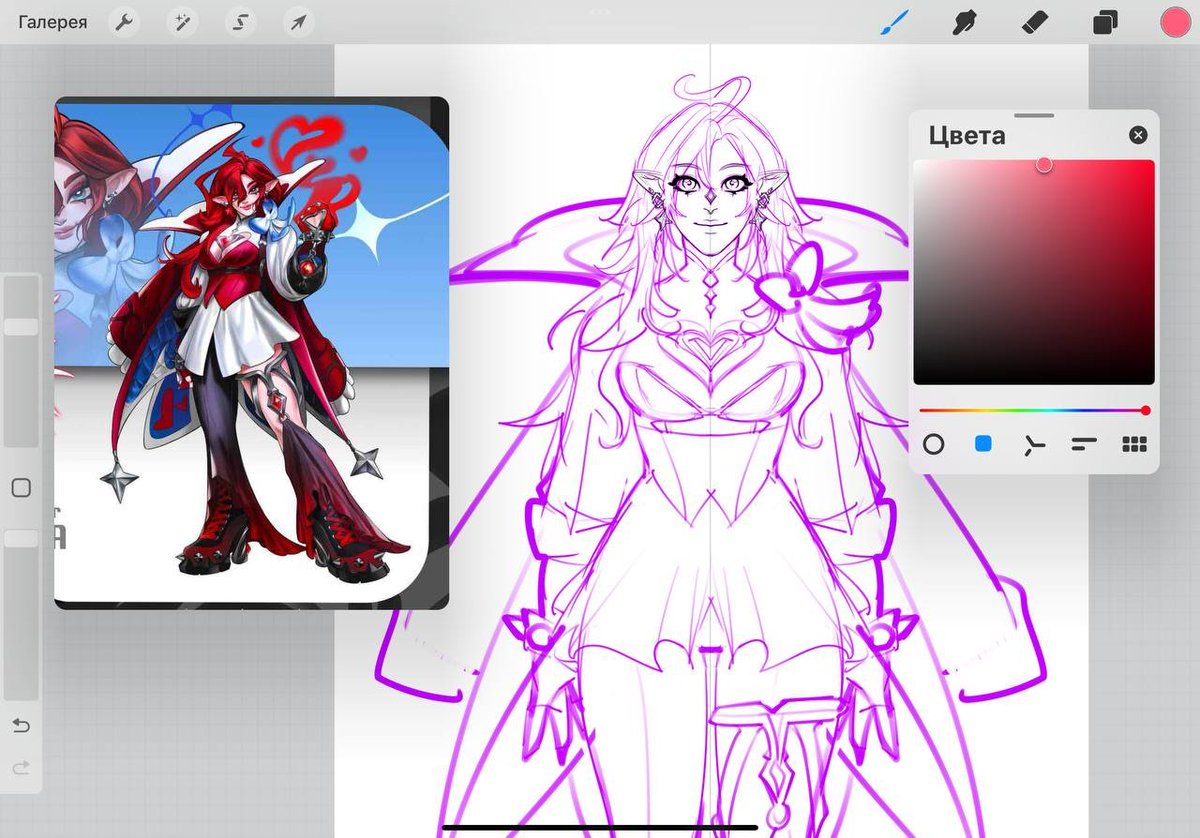Undo the last action
This screenshot has width=1200, height=838.
[x=21, y=724]
